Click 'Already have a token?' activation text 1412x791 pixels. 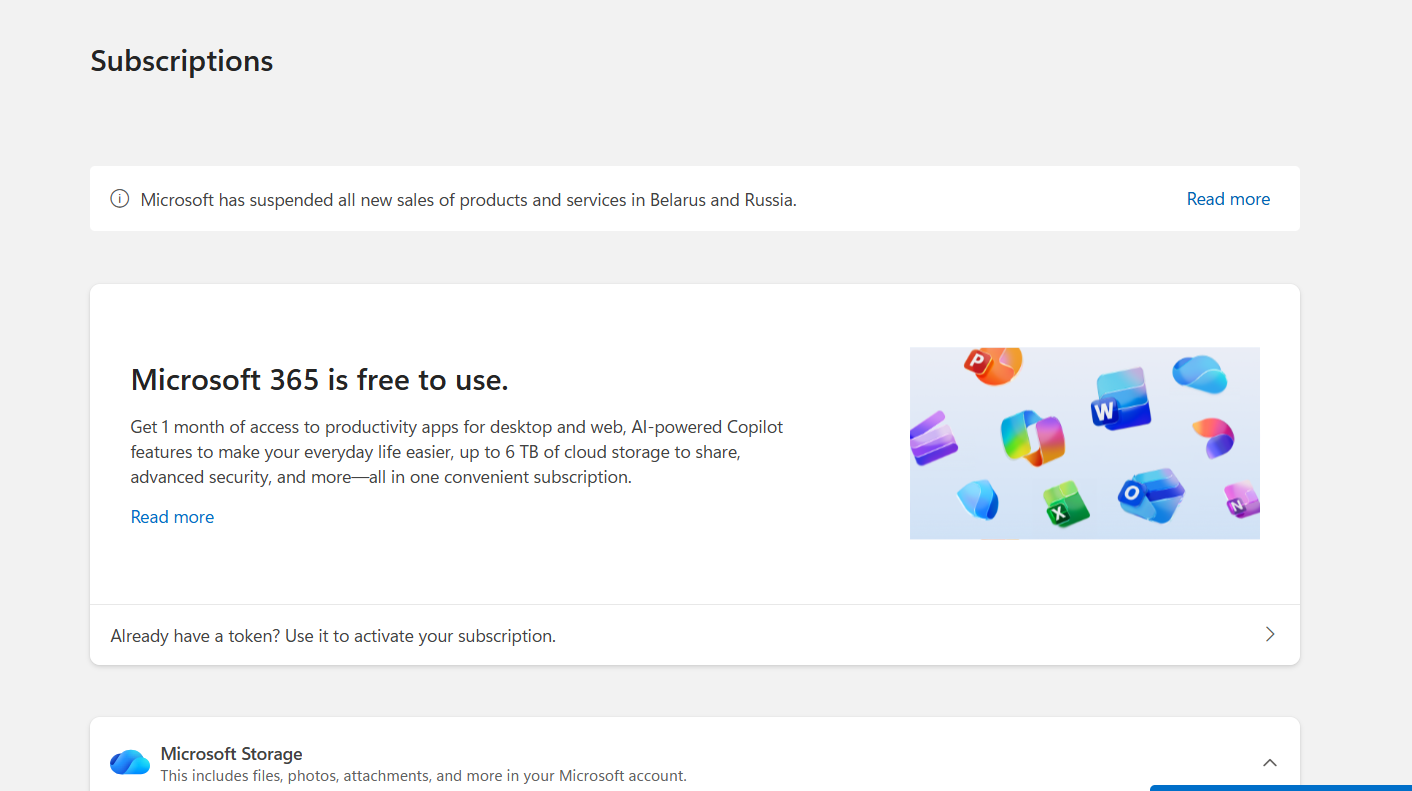pos(333,636)
